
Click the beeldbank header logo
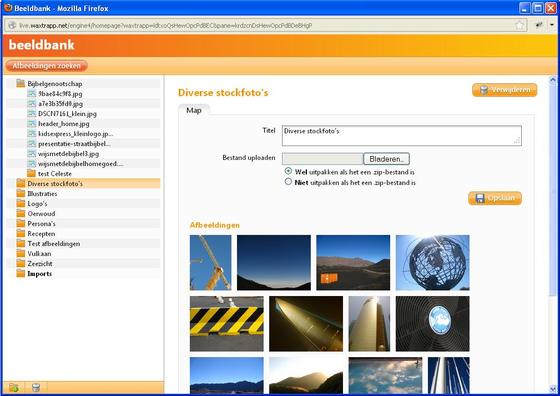[41, 45]
